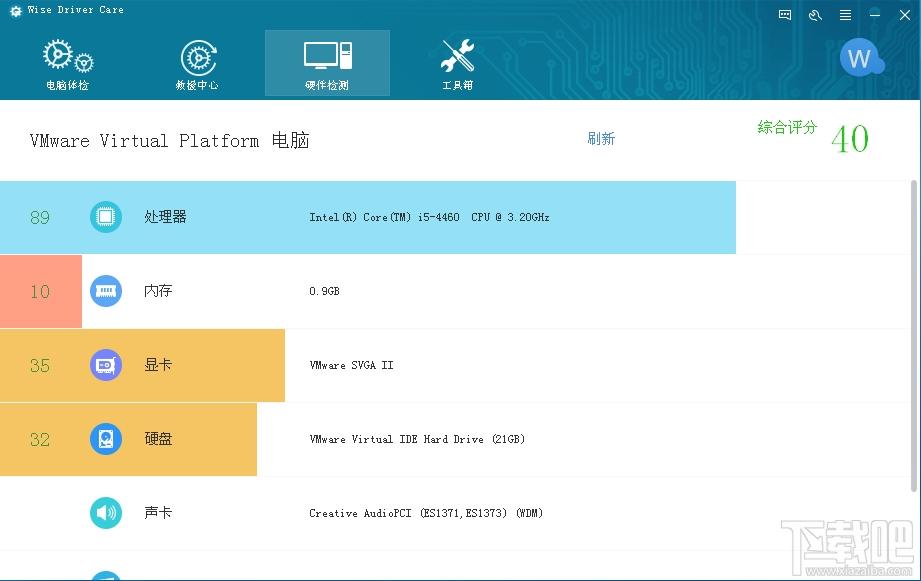This screenshot has height=581, width=921.
Task: Click the hard disk (硬盘) icon
Action: pos(106,439)
